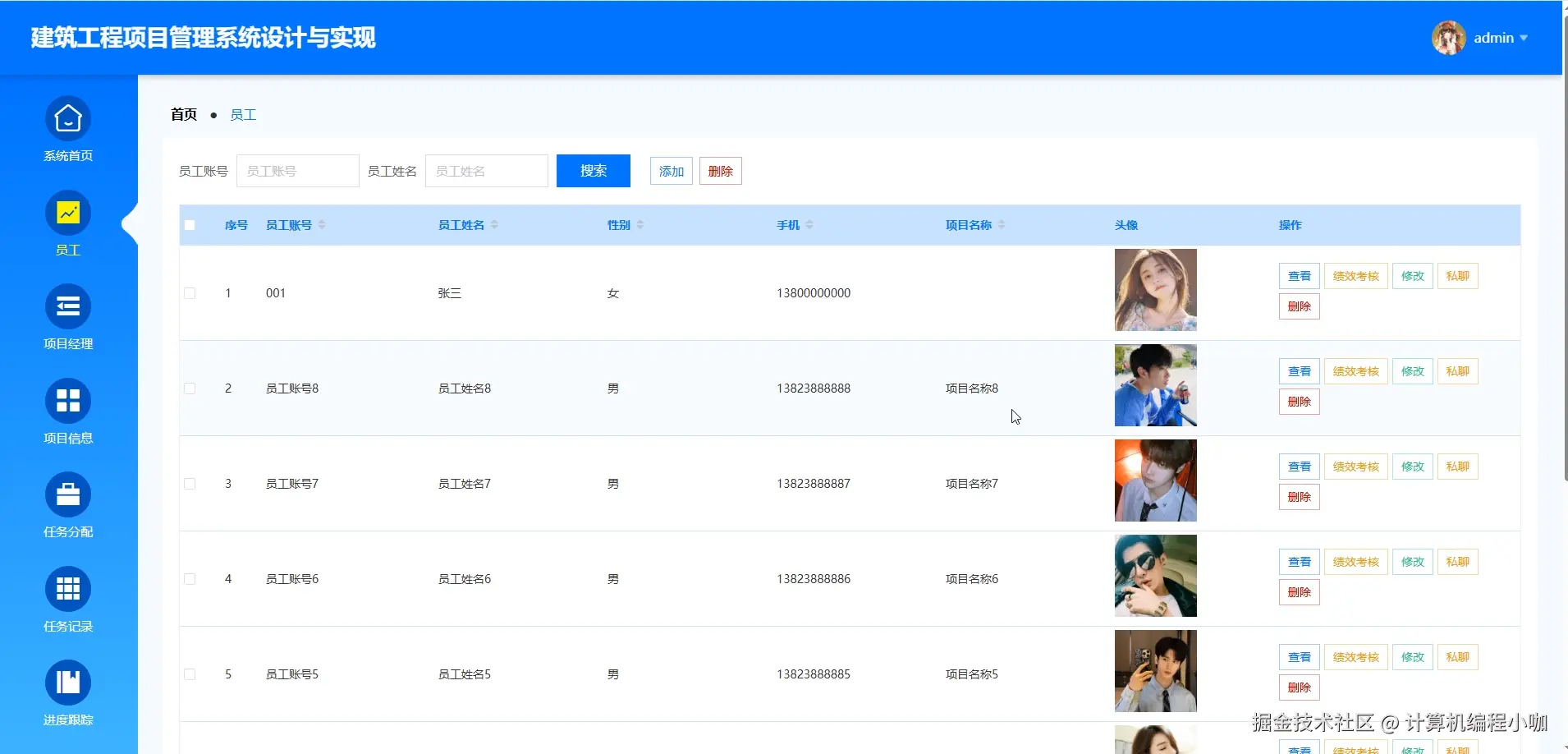
Task: Click the admin user avatar
Action: tap(1449, 38)
